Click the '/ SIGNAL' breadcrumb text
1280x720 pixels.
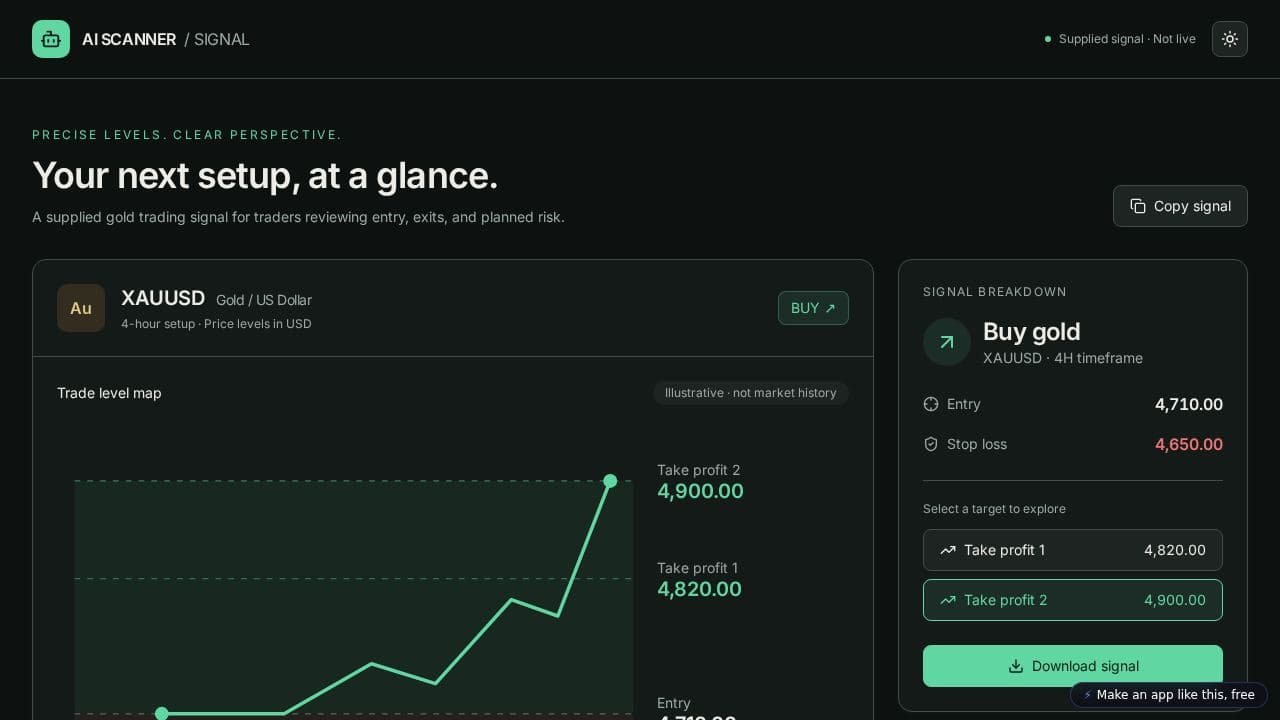(x=217, y=39)
